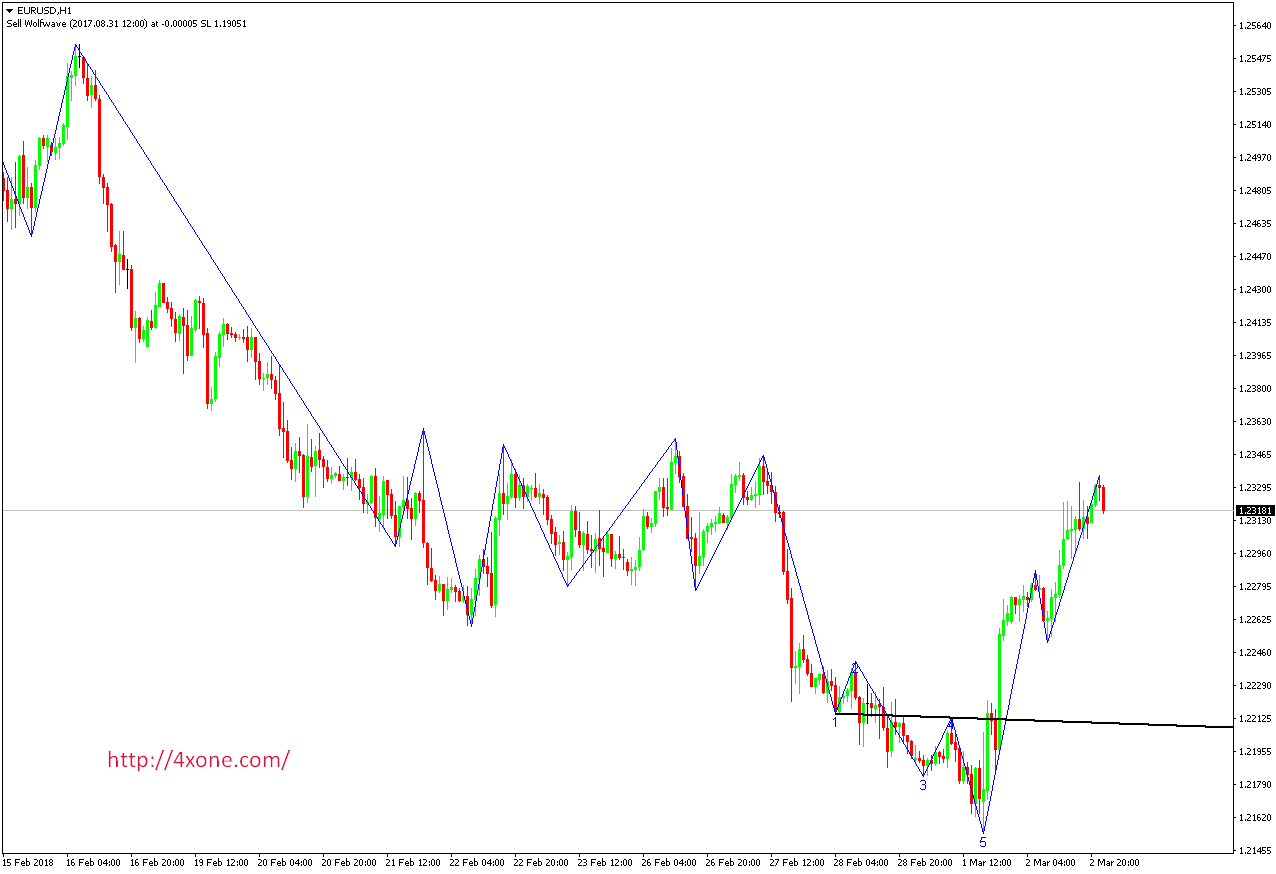This screenshot has width=1276, height=874.
Task: Click time axis label 20 Feb 04:00
Action: pyautogui.click(x=286, y=862)
